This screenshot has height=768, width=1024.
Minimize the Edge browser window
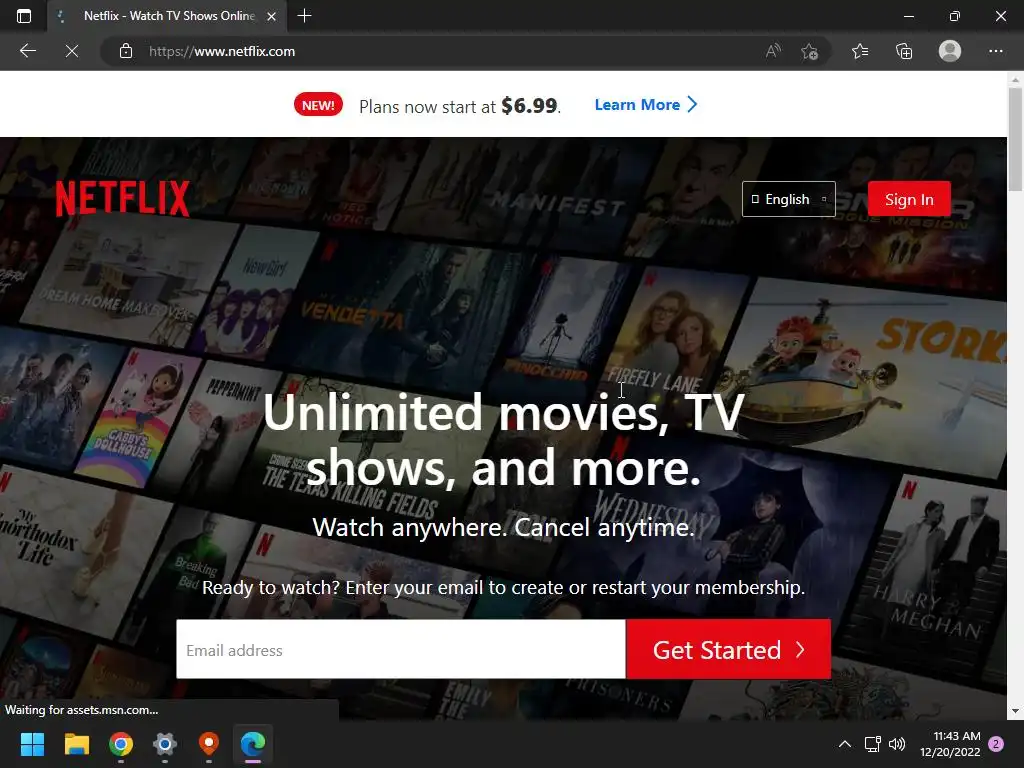point(908,16)
